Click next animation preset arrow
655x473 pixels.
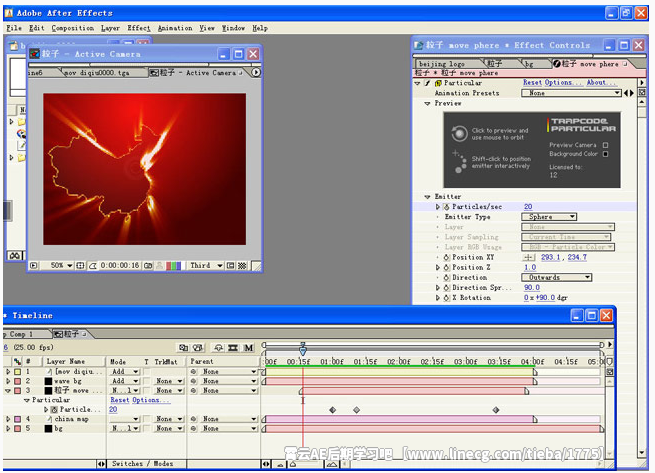coord(632,93)
